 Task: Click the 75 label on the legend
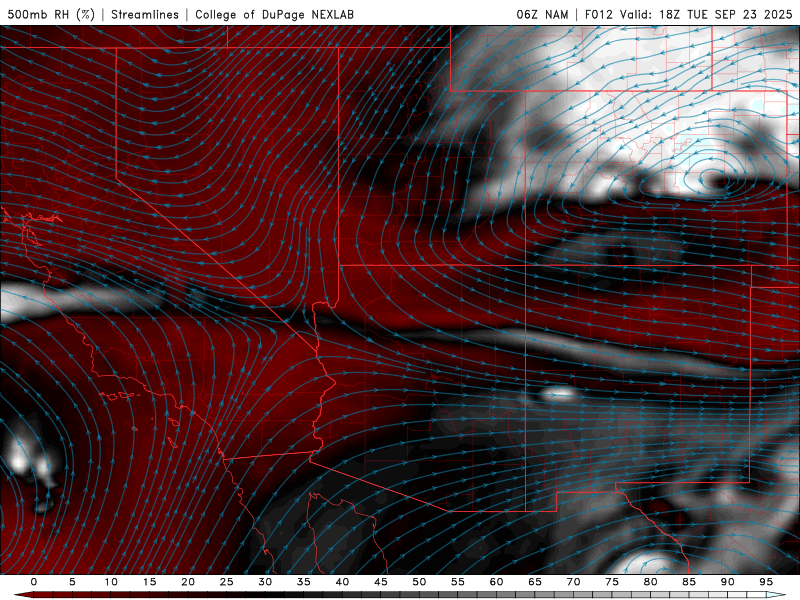(612, 582)
